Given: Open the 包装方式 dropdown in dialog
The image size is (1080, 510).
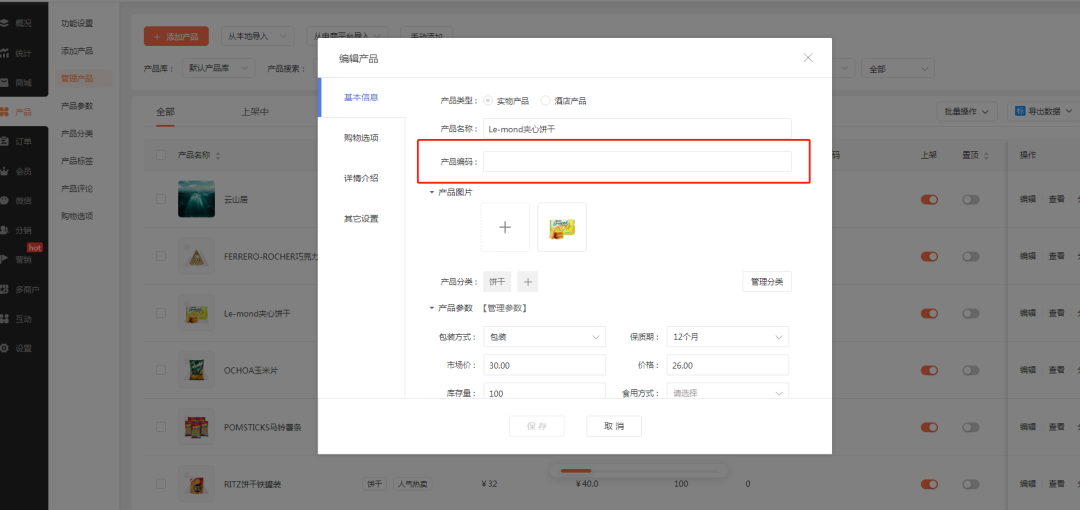Looking at the screenshot, I should point(544,337).
